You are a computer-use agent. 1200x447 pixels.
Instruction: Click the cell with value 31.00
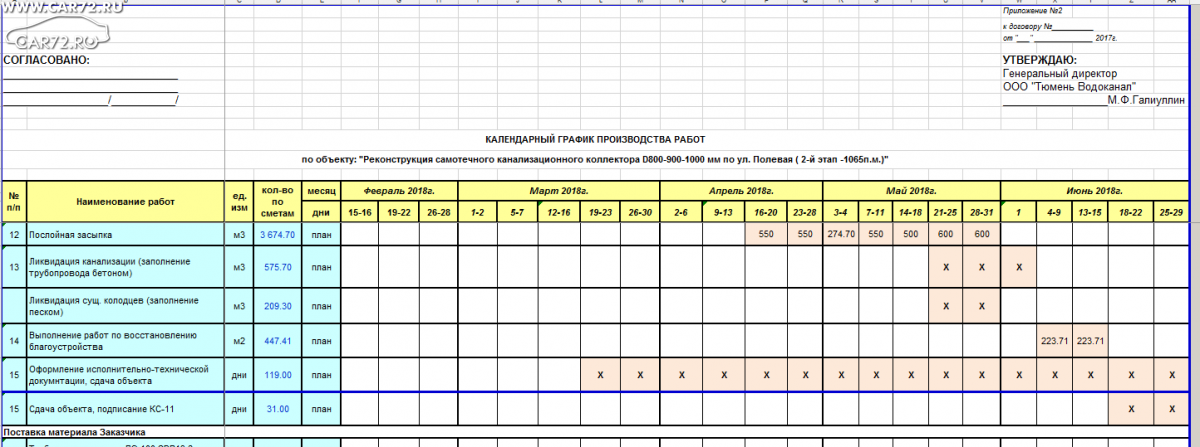(277, 409)
